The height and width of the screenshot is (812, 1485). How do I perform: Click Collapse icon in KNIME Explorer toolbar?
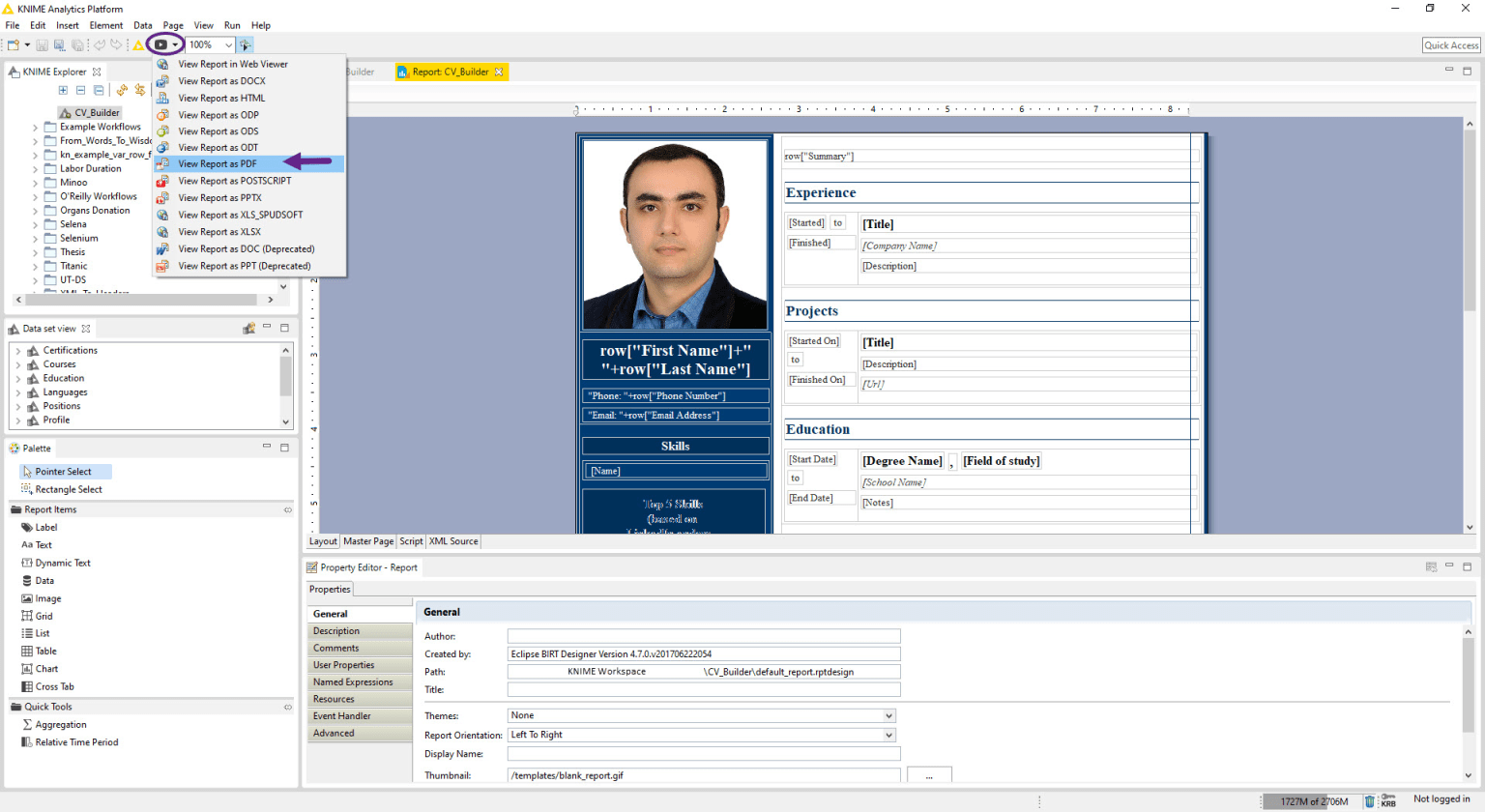80,90
